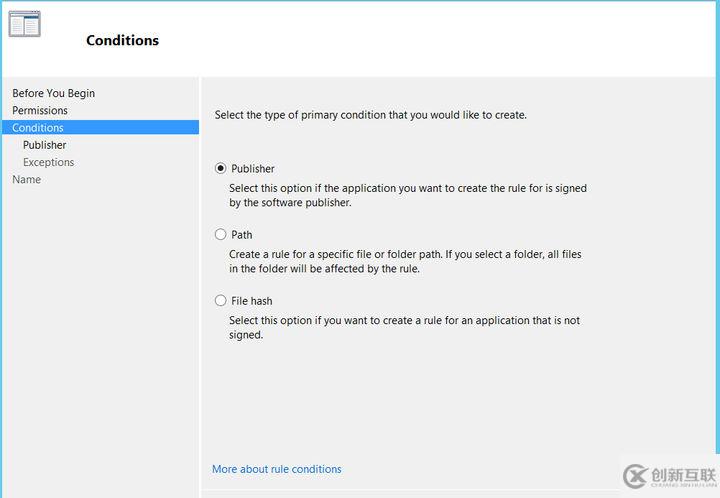
Task: Click the wizard icon beside the Conditions title
Action: coord(24,24)
